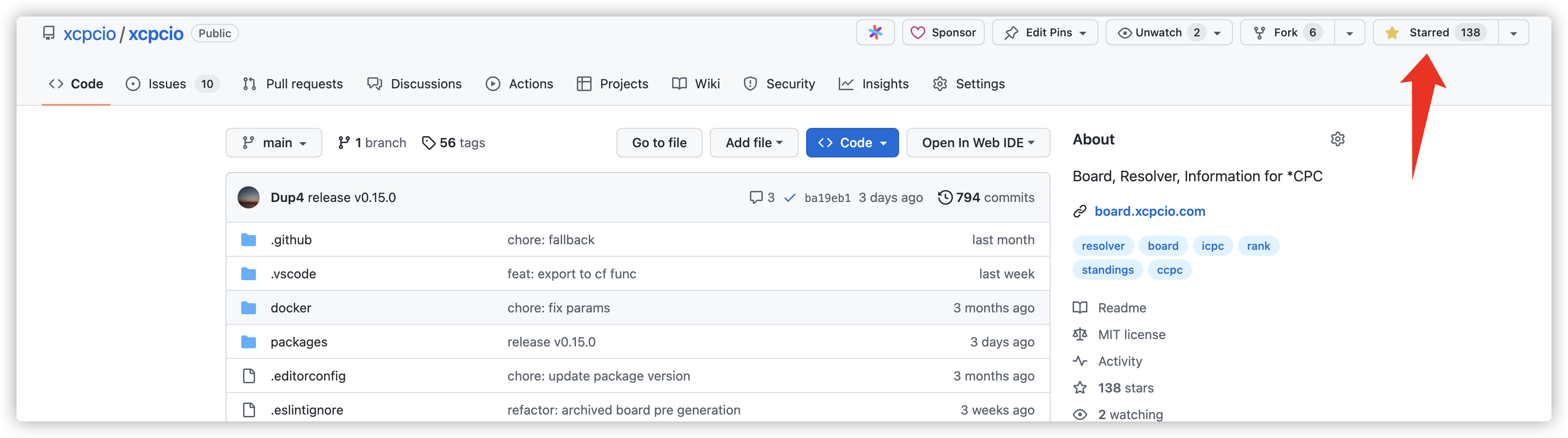Open the MIT license link
Screen dimensions: 1568x438
1120,335
